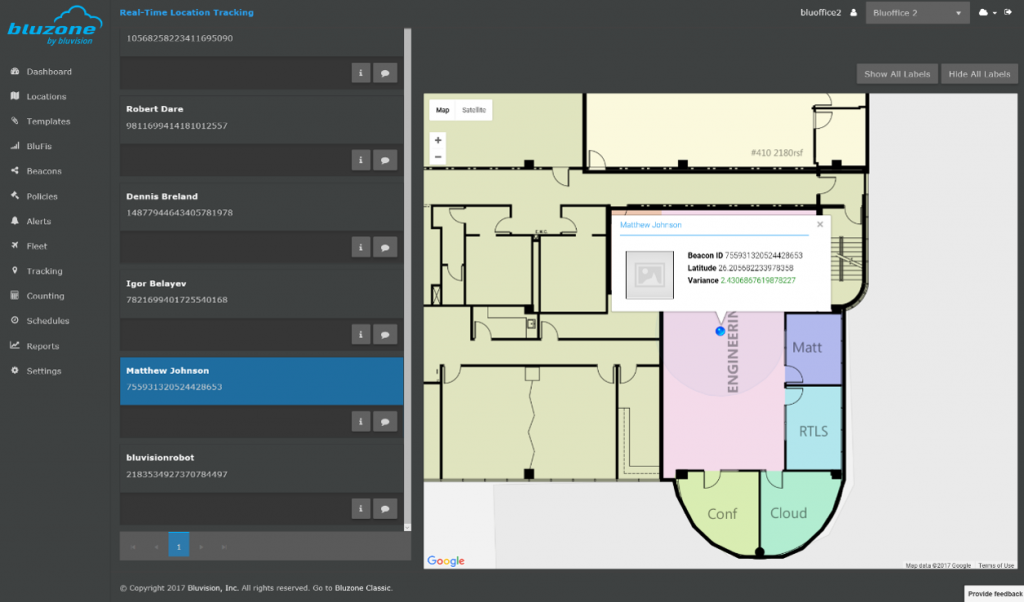This screenshot has height=602, width=1024.
Task: Switch map to Satellite view
Action: [474, 110]
